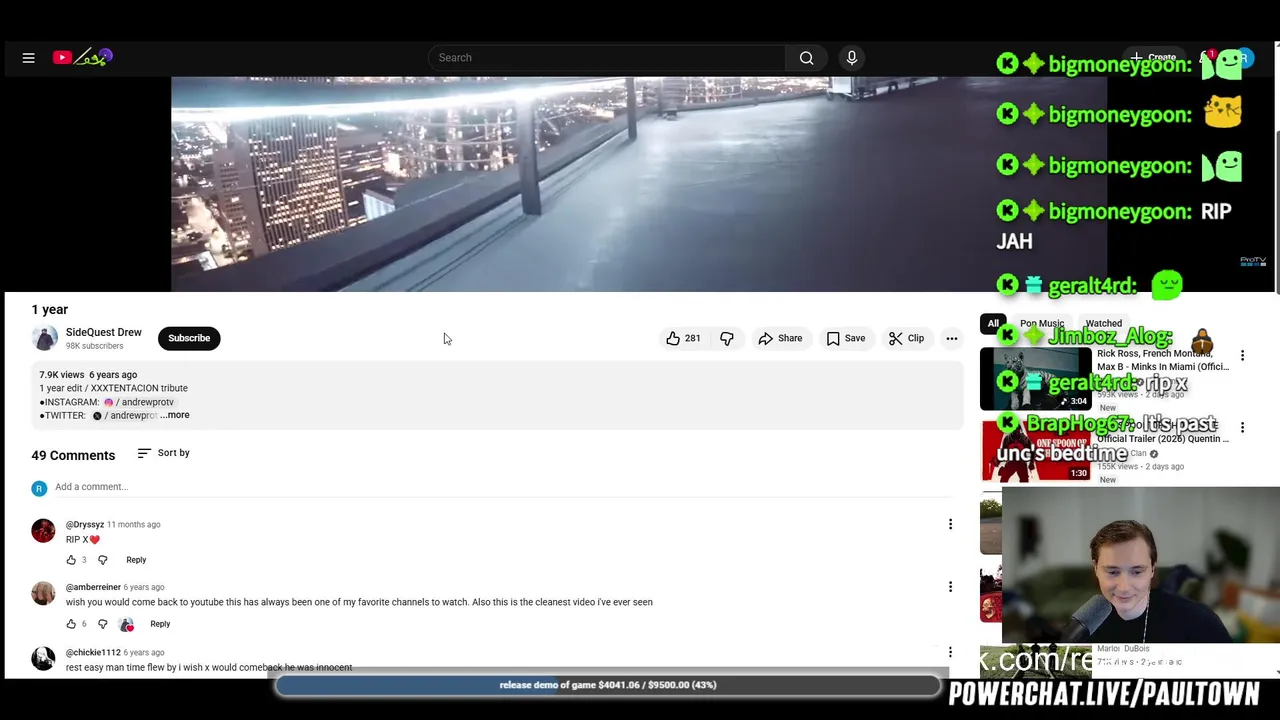The height and width of the screenshot is (720, 1280).
Task: Click the magnifier search button
Action: coord(806,58)
